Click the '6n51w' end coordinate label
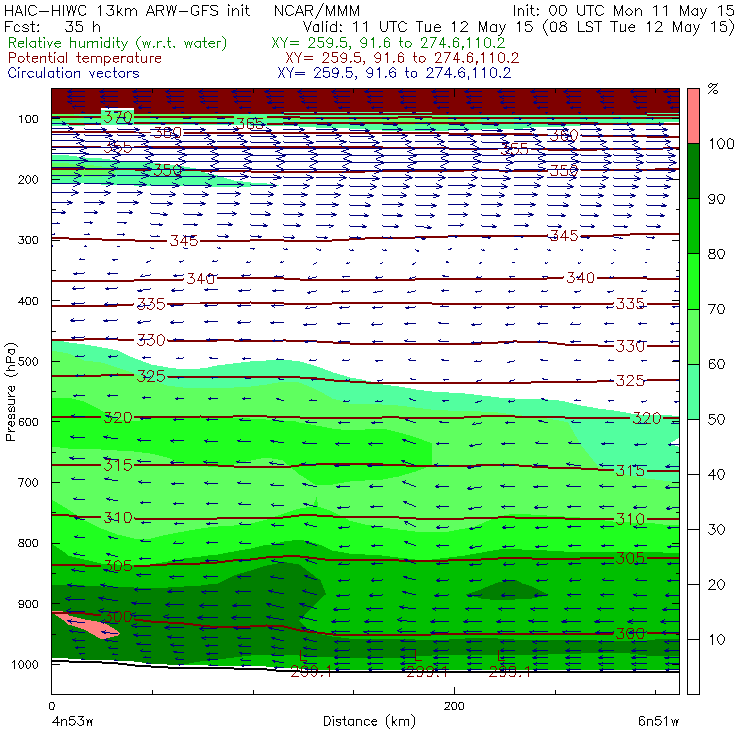Viewport: 740px width, 740px height. (658, 722)
